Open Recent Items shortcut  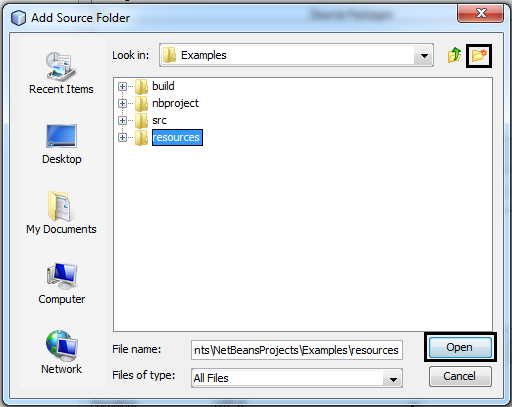(x=61, y=73)
